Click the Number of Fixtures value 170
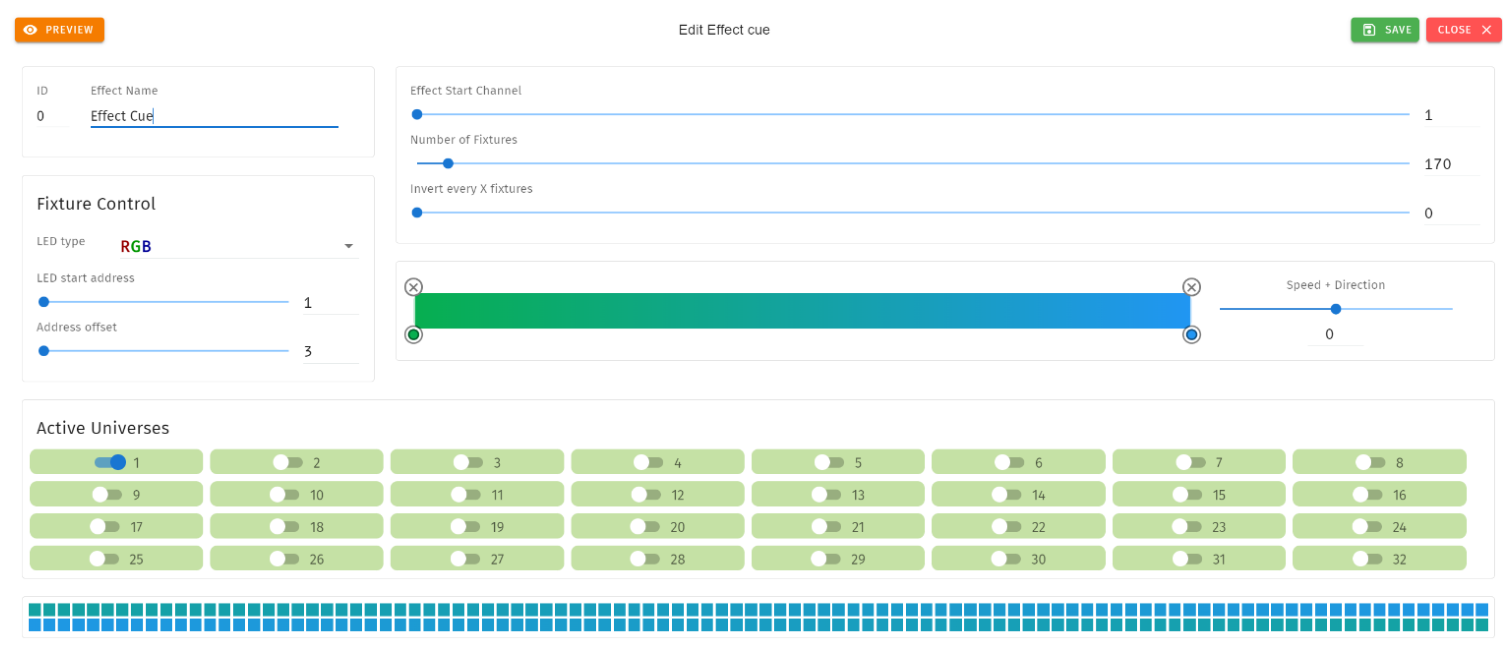 (x=1451, y=164)
